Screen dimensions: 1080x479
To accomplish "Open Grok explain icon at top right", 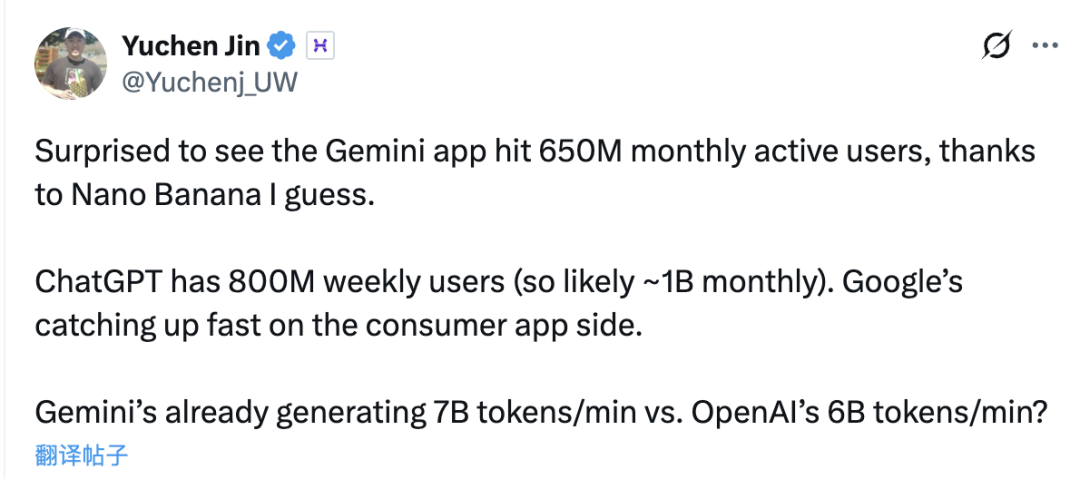I will pos(996,46).
